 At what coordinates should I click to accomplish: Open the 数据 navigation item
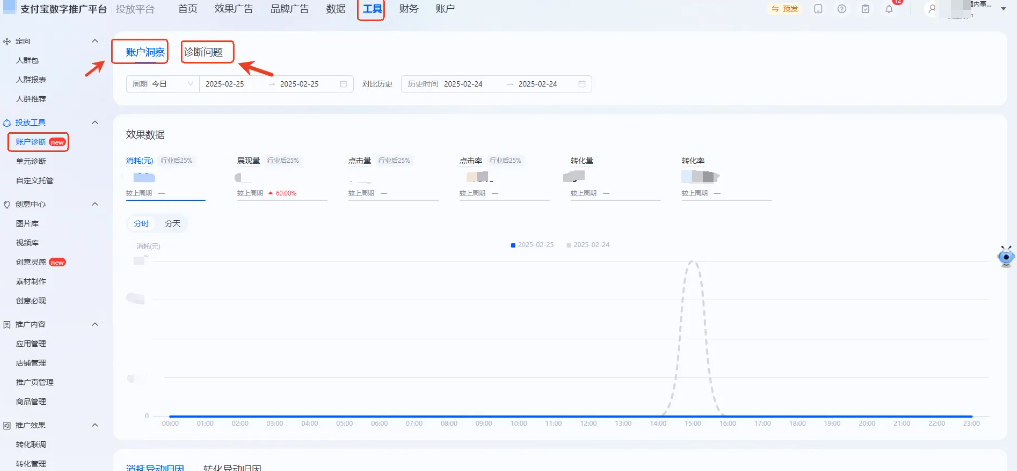pos(335,9)
